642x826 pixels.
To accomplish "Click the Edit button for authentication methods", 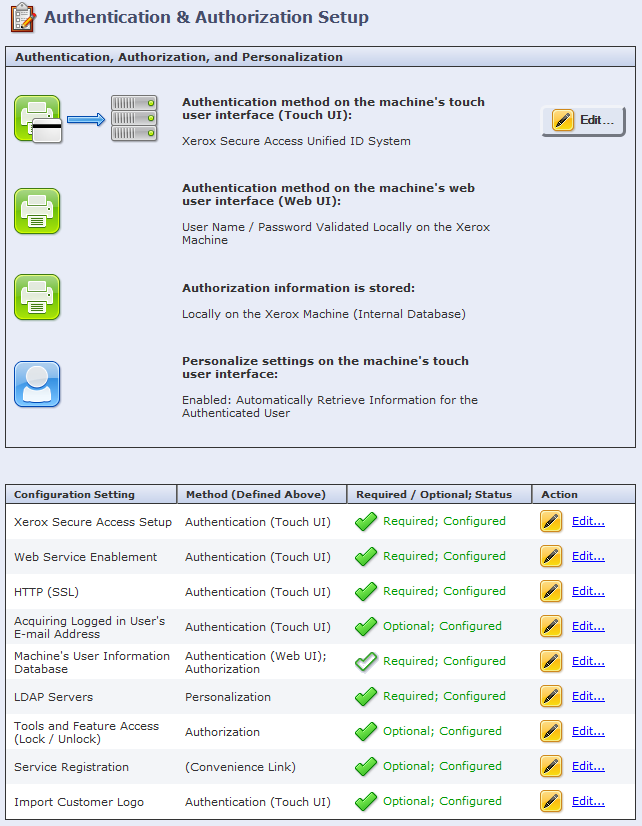I will coord(583,120).
